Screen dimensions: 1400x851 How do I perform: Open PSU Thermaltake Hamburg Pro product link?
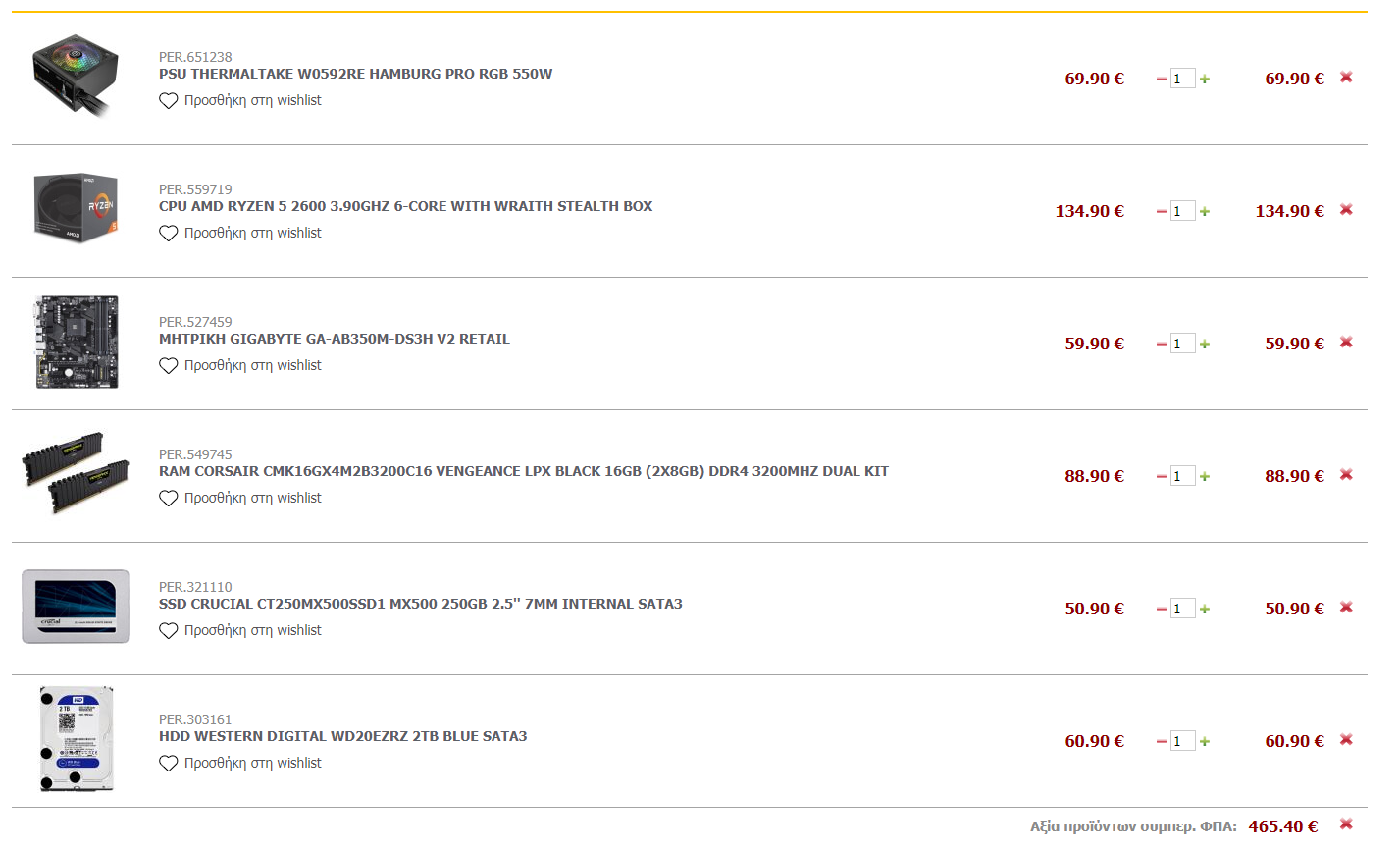coord(355,74)
